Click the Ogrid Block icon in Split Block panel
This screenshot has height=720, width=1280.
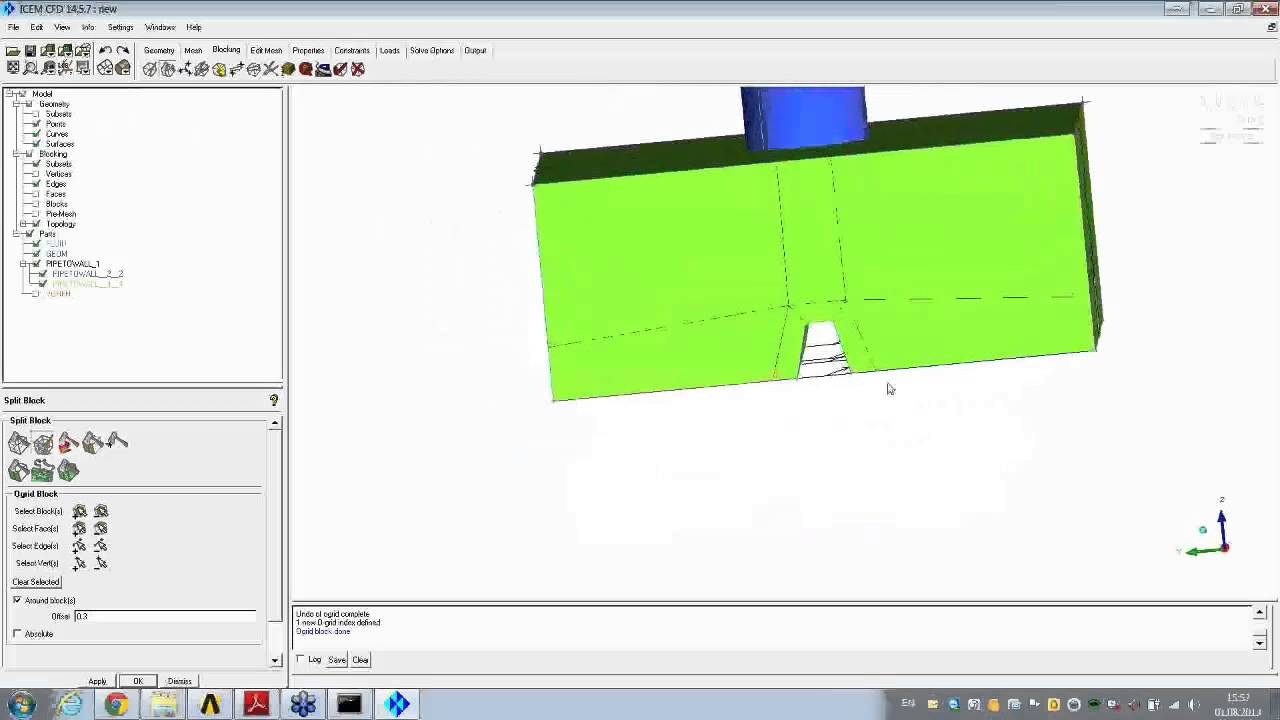[43, 443]
